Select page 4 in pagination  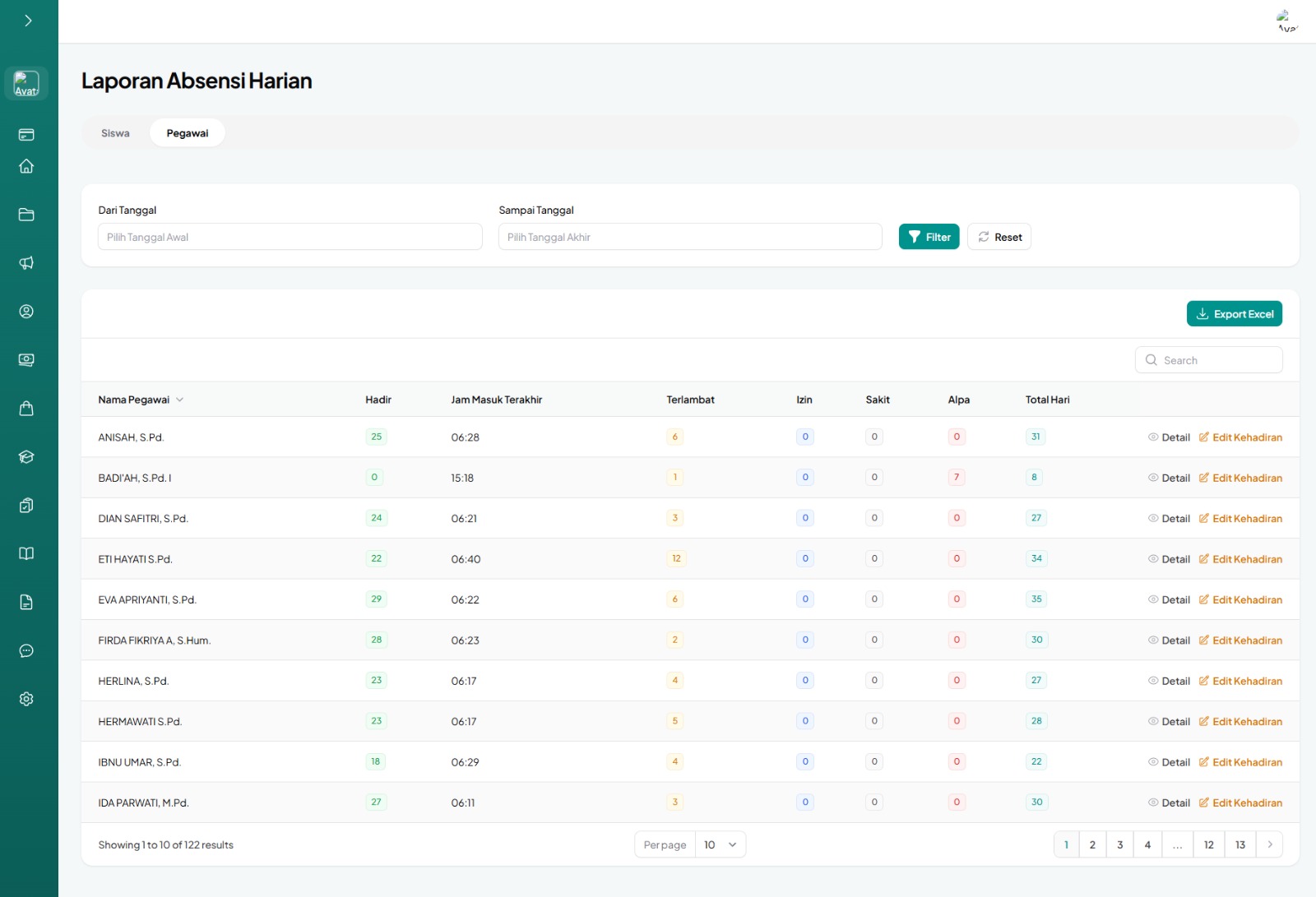[1147, 844]
